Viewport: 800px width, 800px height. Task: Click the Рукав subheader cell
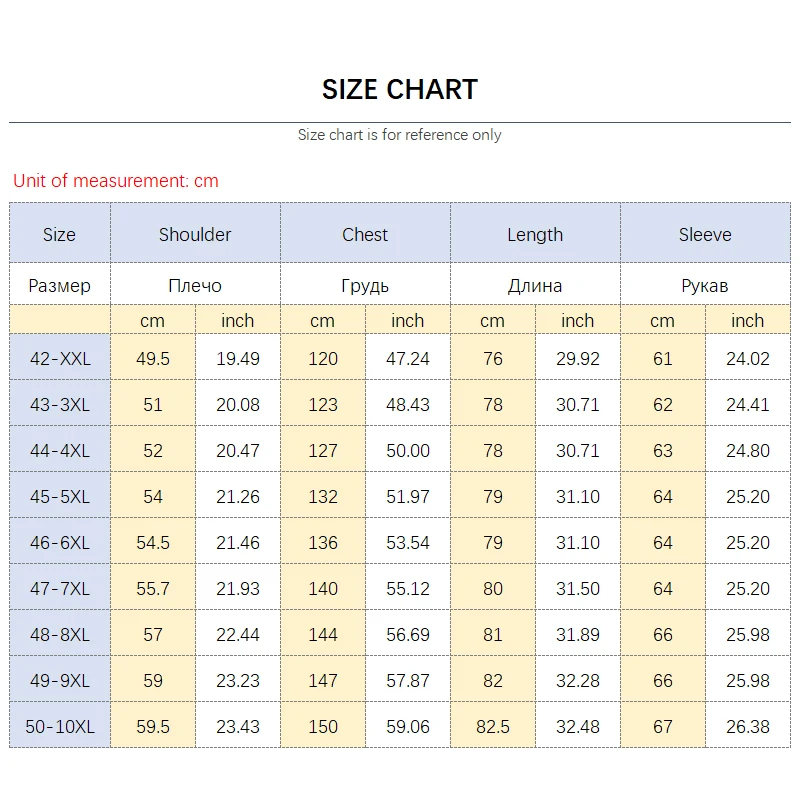705,286
